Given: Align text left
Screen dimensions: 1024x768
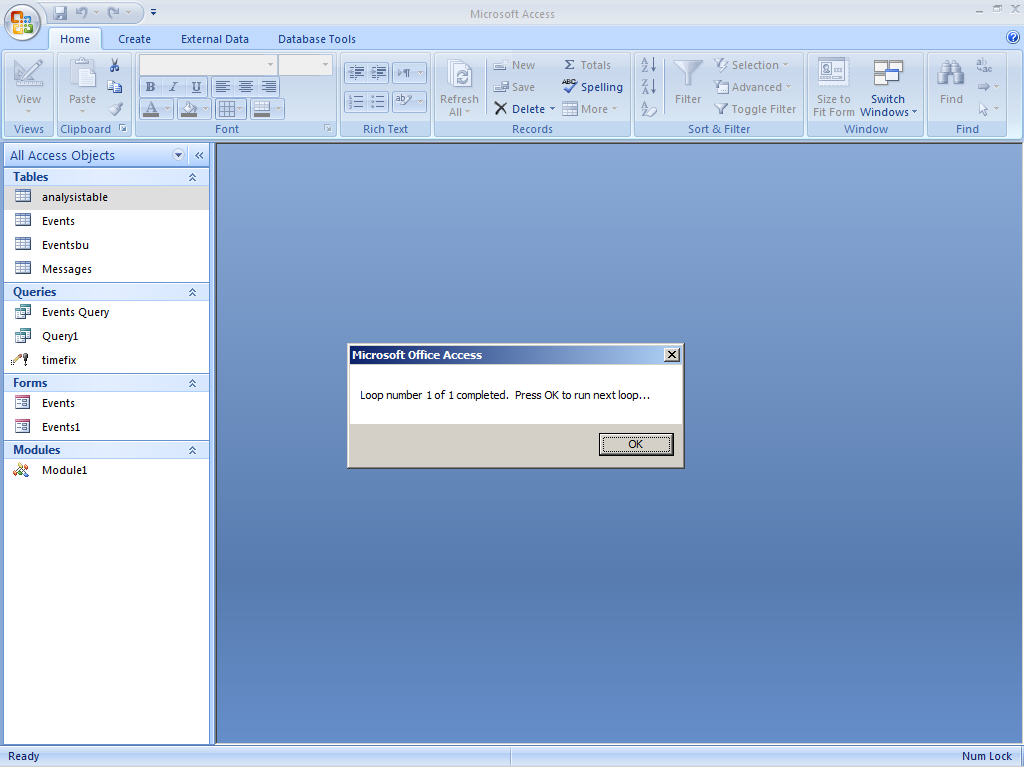Looking at the screenshot, I should (223, 86).
